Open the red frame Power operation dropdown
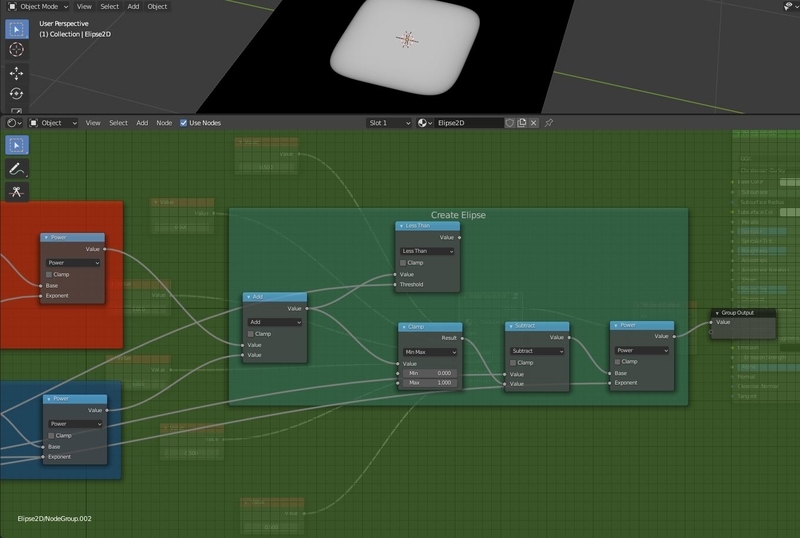800x538 pixels. pyautogui.click(x=73, y=263)
